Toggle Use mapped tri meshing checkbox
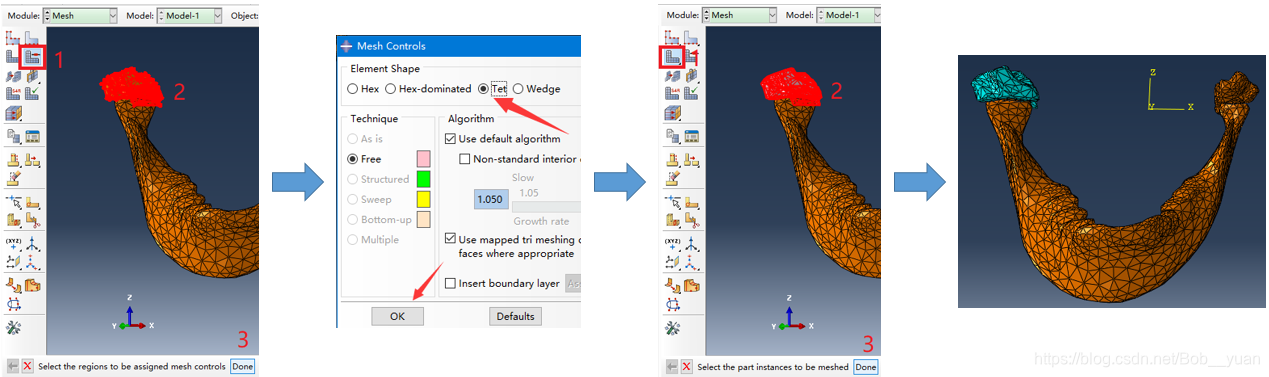This screenshot has width=1269, height=377. click(x=450, y=239)
